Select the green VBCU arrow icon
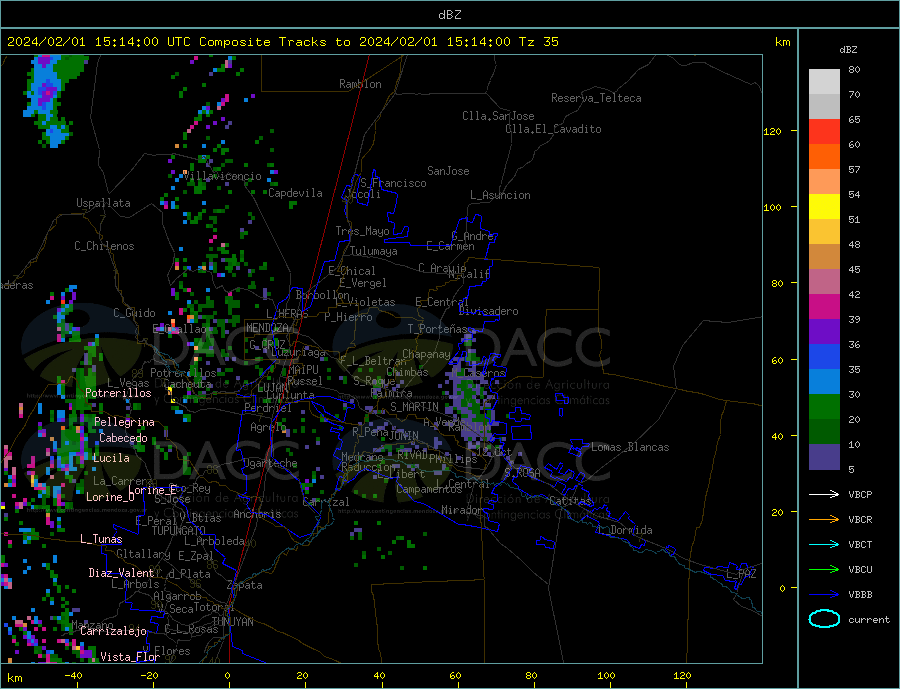The height and width of the screenshot is (689, 900). pyautogui.click(x=824, y=569)
